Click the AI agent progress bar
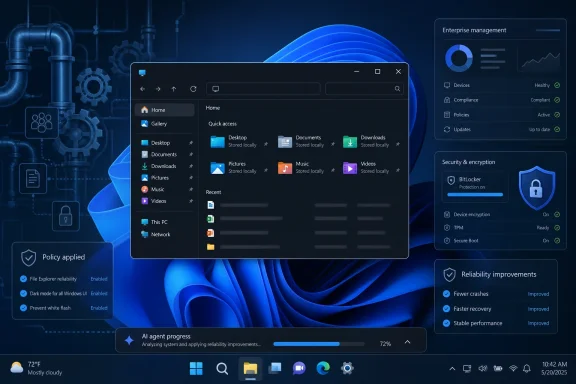The width and height of the screenshot is (576, 384). (319, 344)
